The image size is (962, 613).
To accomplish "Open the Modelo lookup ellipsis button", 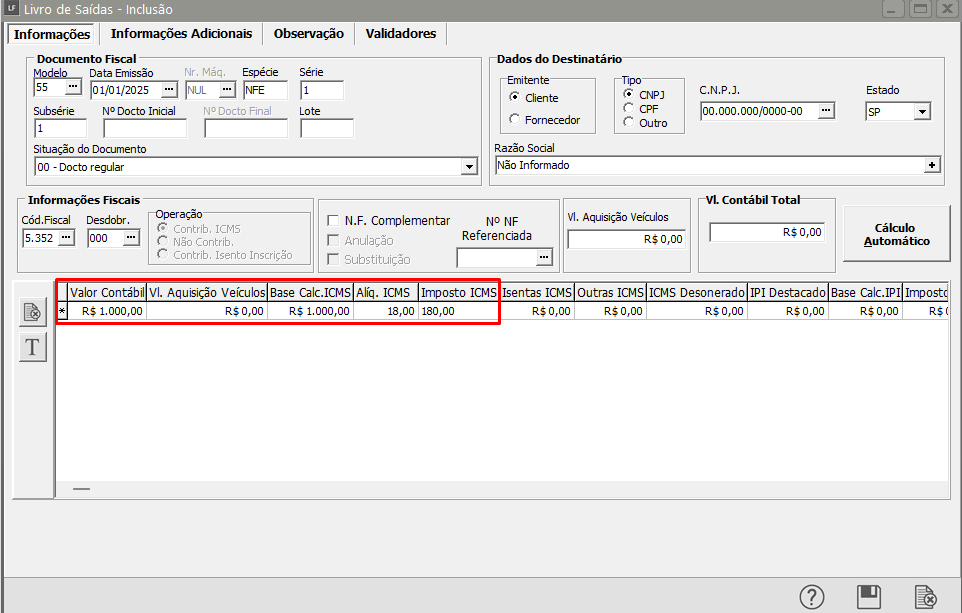I will [72, 89].
